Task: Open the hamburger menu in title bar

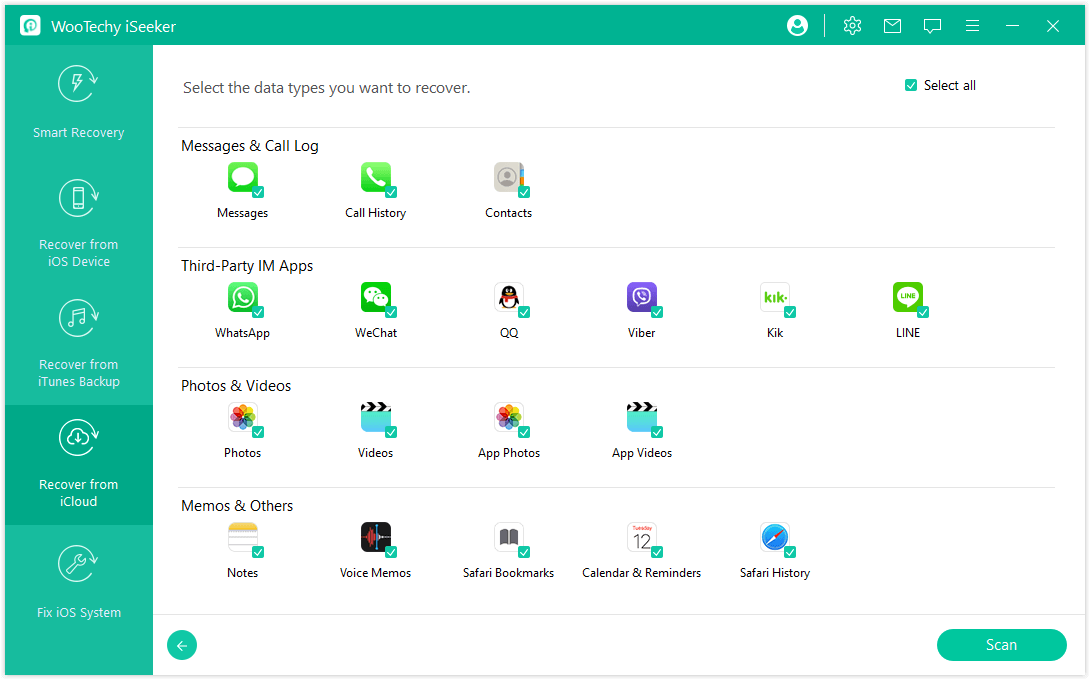Action: 972,26
